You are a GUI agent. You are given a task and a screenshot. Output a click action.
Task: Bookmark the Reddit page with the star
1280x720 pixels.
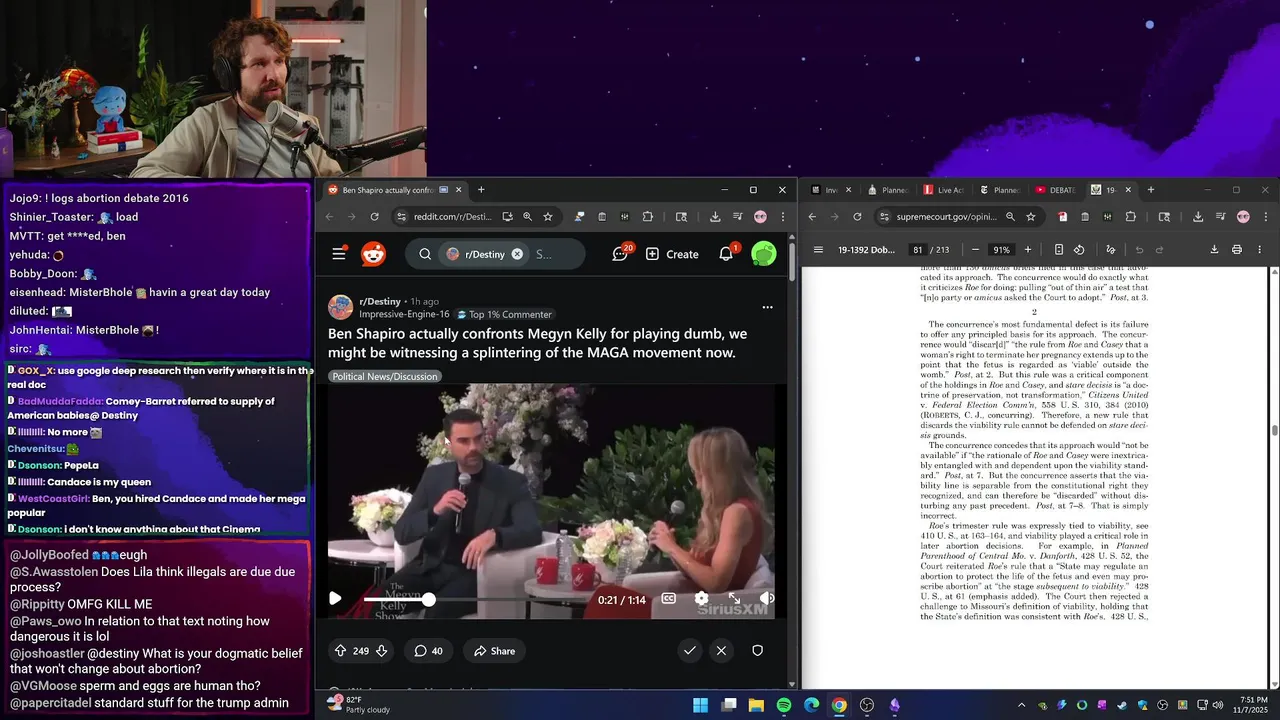pyautogui.click(x=547, y=216)
